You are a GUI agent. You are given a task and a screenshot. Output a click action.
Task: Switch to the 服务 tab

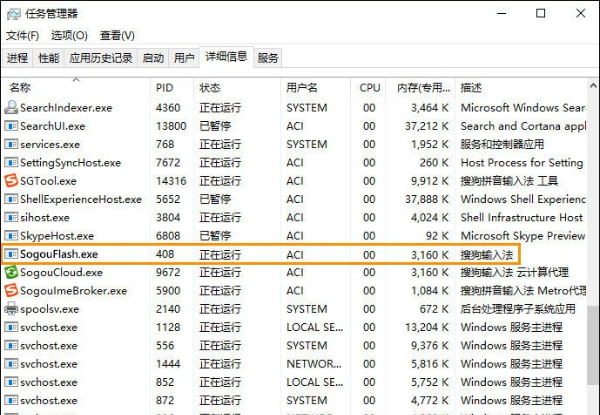click(267, 58)
